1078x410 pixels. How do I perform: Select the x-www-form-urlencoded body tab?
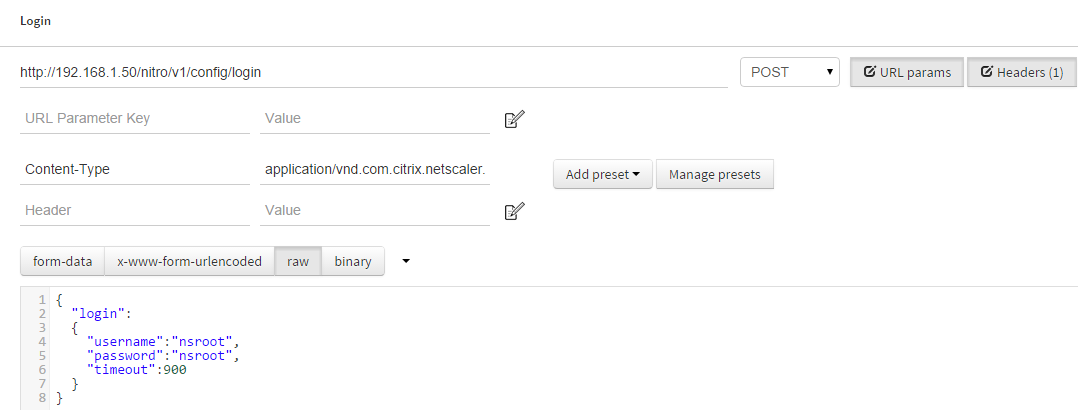(189, 262)
